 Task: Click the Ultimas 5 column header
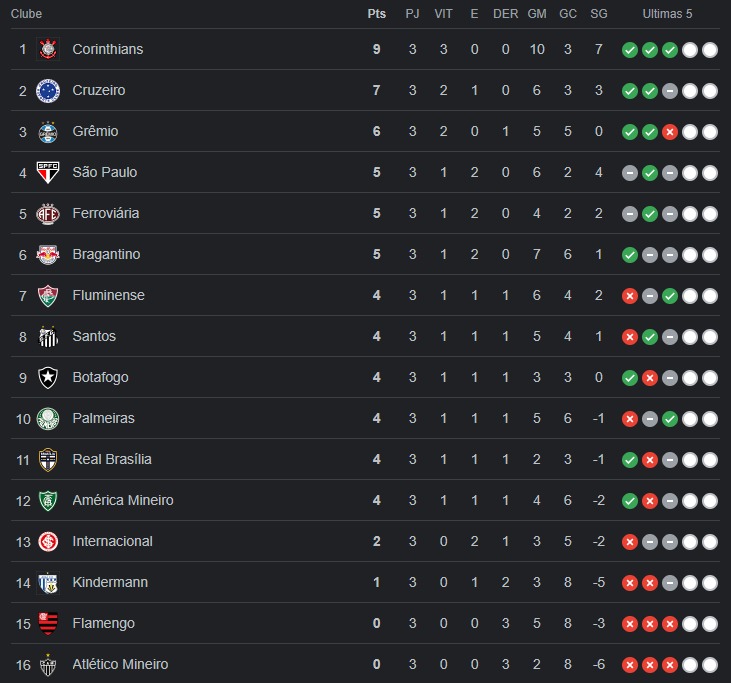[667, 14]
